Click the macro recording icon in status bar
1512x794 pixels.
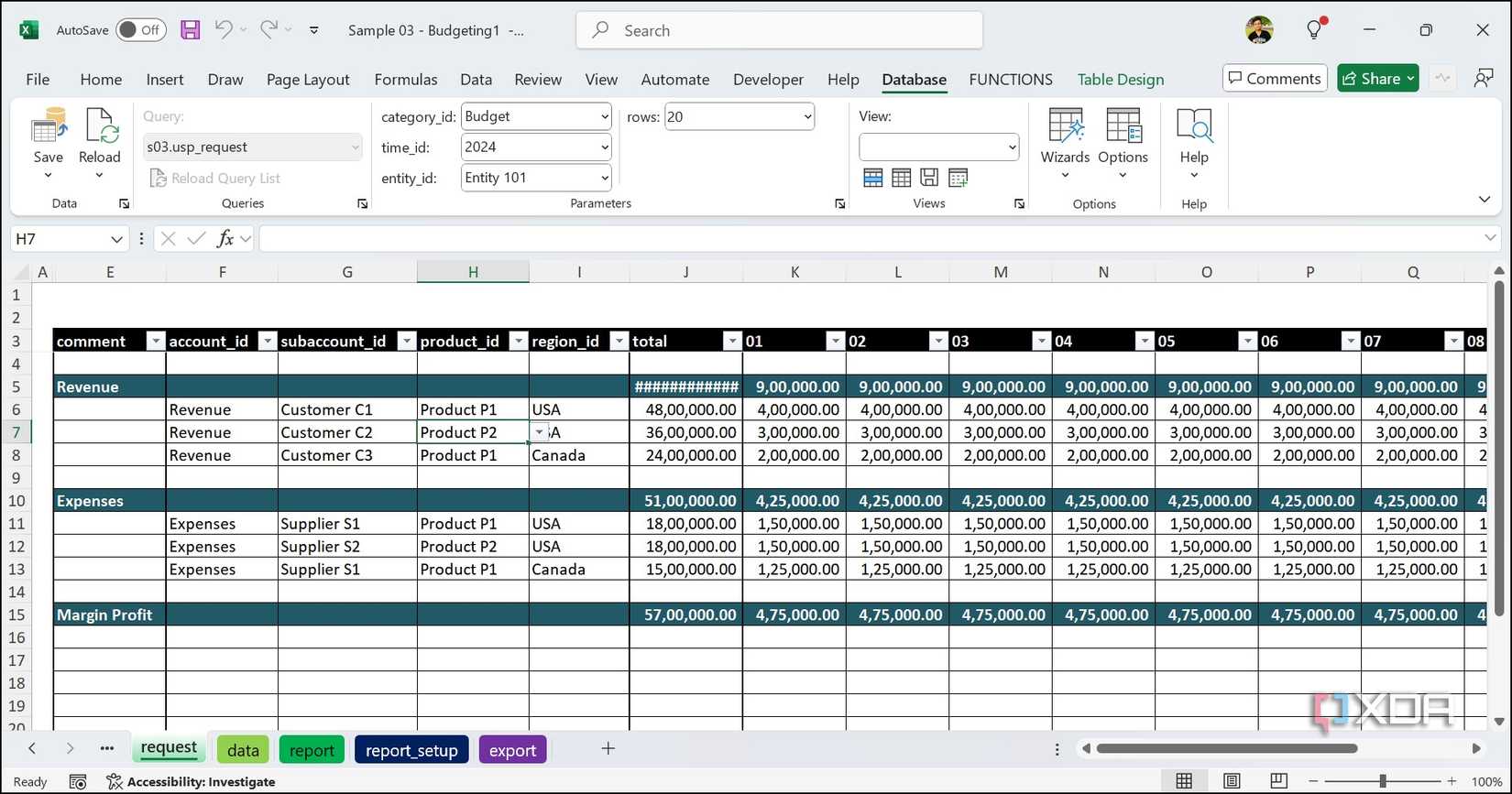78,781
